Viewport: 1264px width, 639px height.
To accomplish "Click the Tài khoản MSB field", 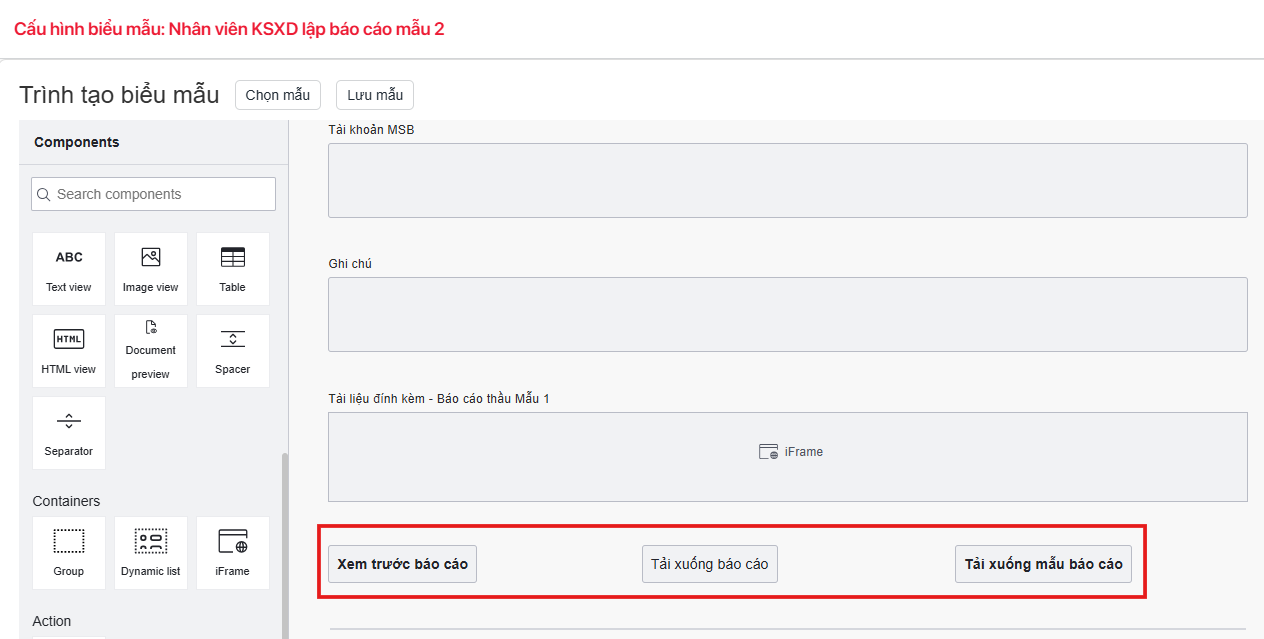I will point(787,180).
